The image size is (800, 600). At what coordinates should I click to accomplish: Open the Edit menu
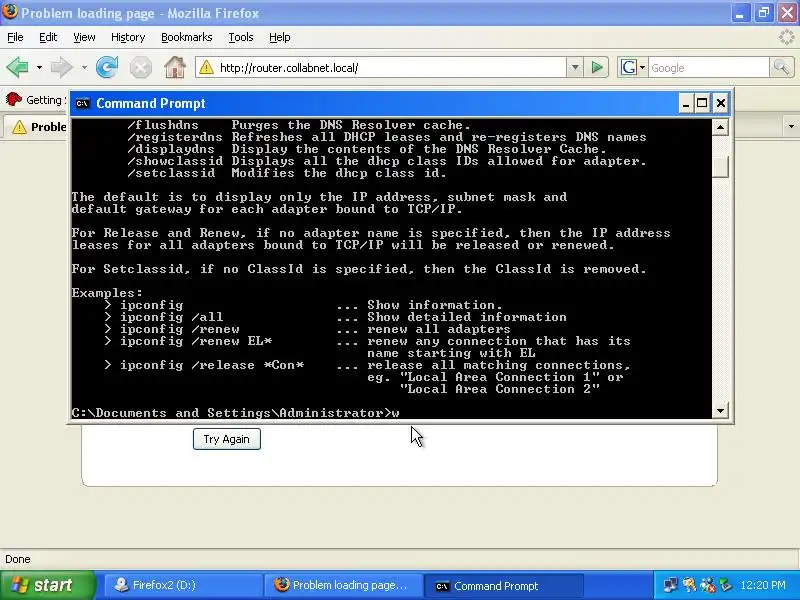coord(48,37)
